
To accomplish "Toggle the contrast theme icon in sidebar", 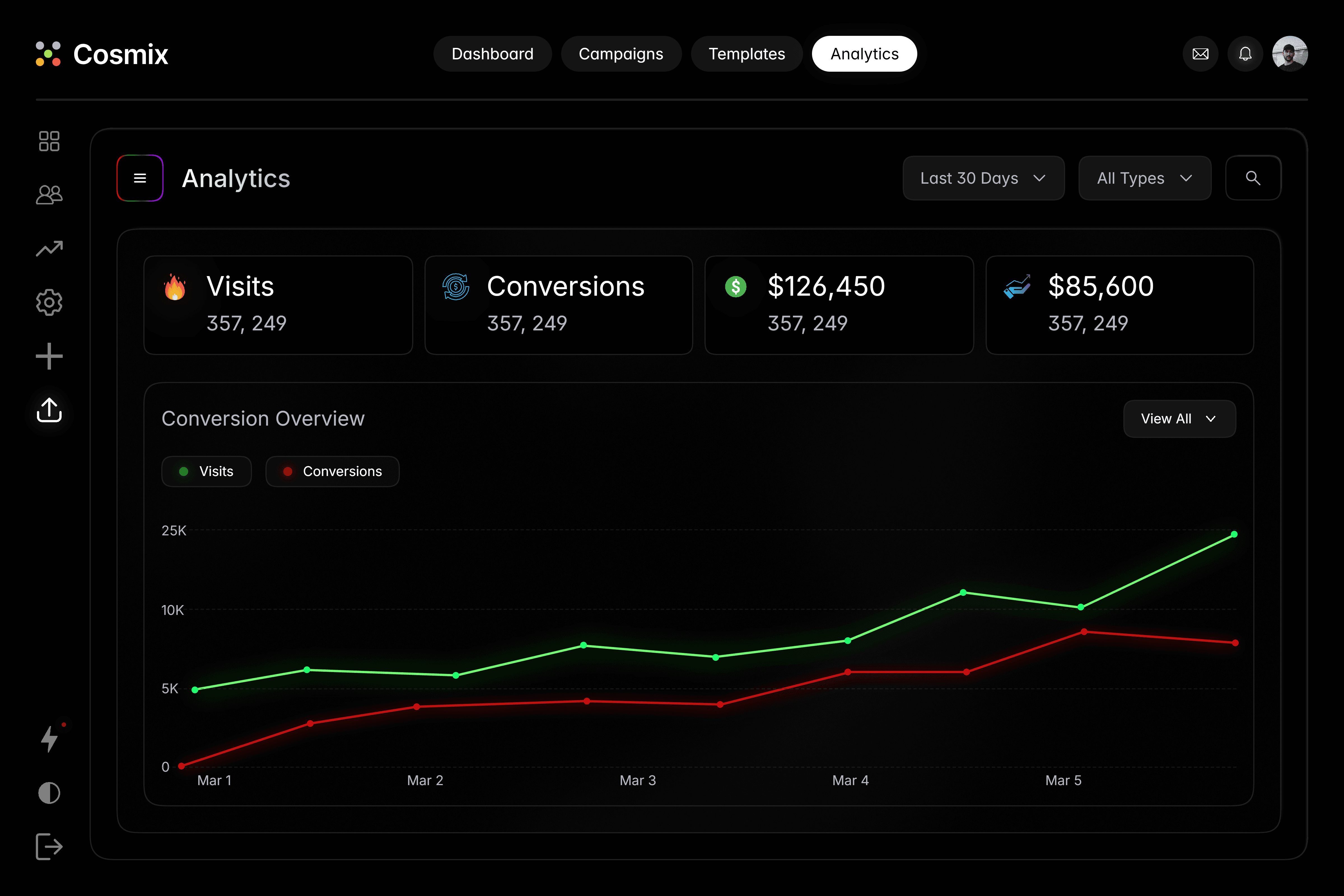I will 49,793.
